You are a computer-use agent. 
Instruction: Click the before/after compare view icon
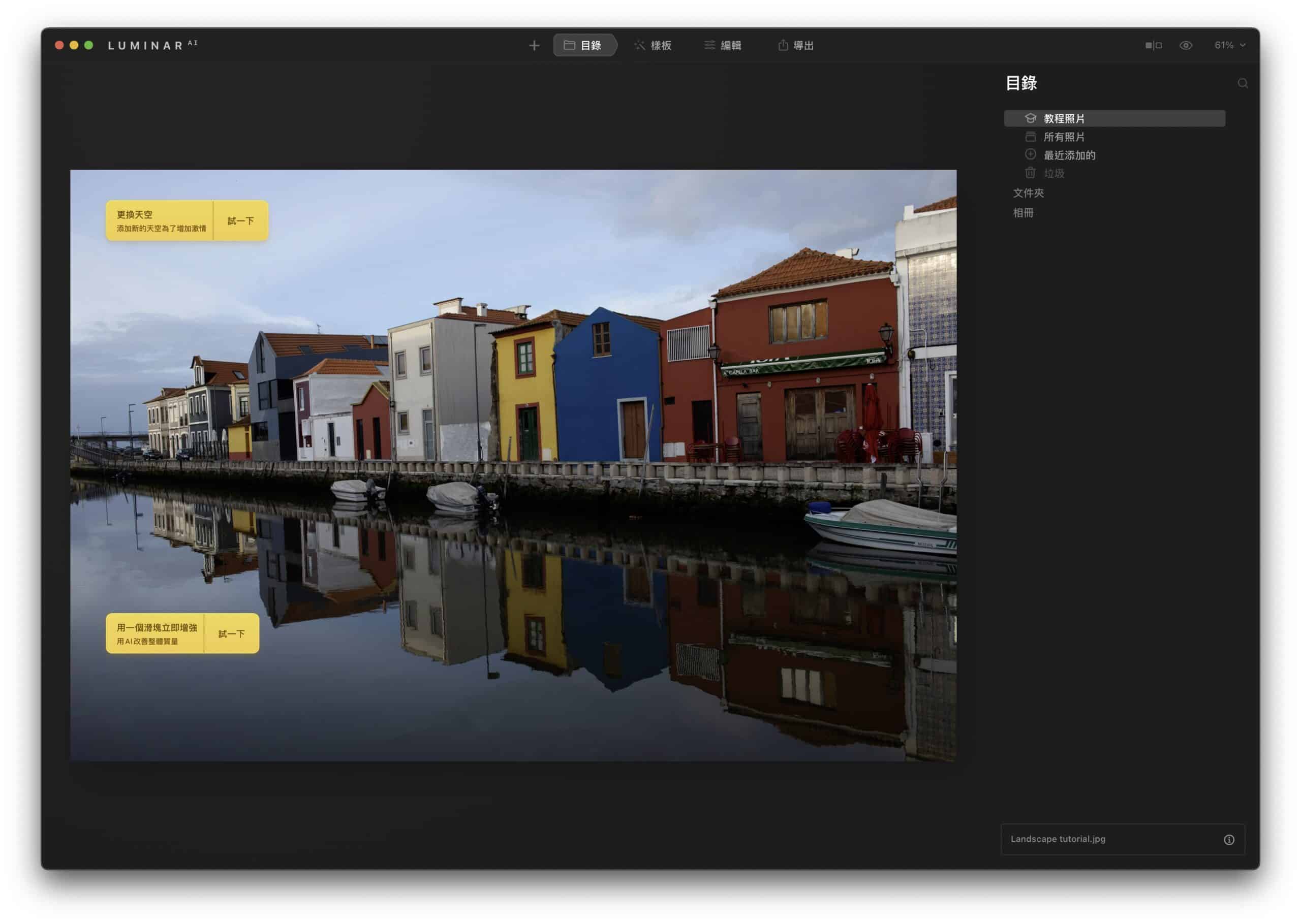point(1153,46)
